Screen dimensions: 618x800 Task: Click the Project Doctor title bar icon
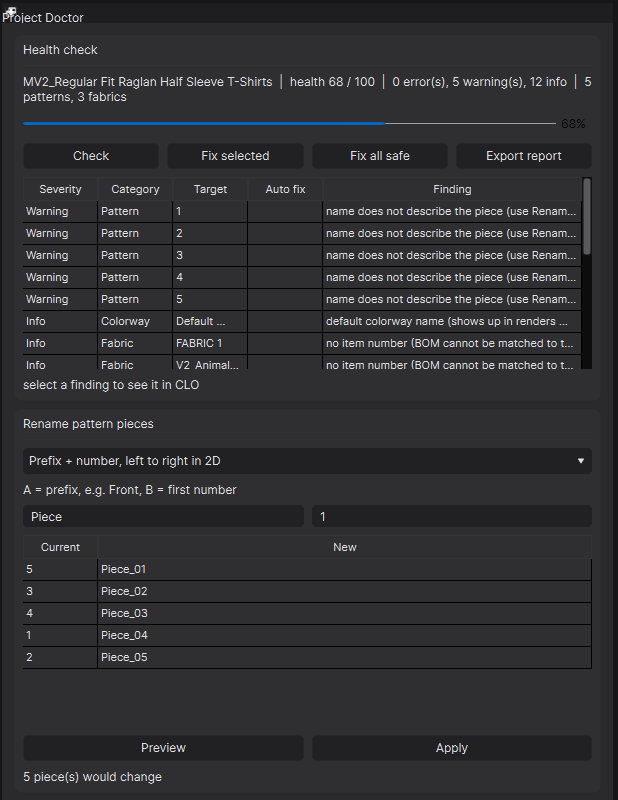(x=10, y=11)
